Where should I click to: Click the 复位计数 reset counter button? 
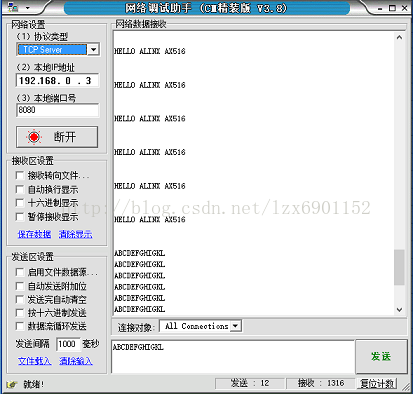tap(377, 384)
